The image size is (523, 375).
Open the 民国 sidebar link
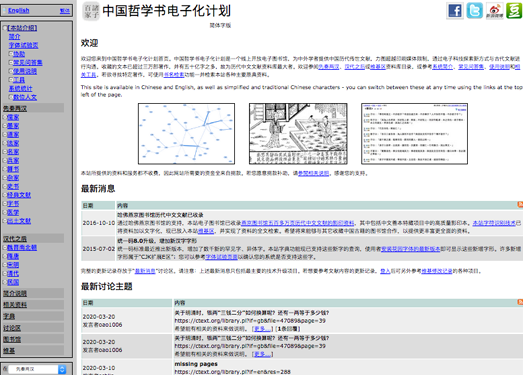coord(13,282)
